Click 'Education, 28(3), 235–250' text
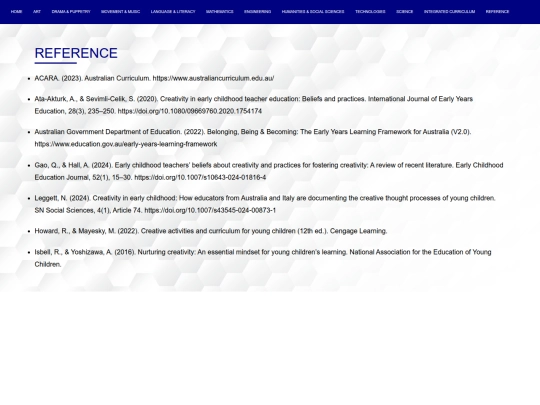The height and width of the screenshot is (405, 540). [75, 111]
